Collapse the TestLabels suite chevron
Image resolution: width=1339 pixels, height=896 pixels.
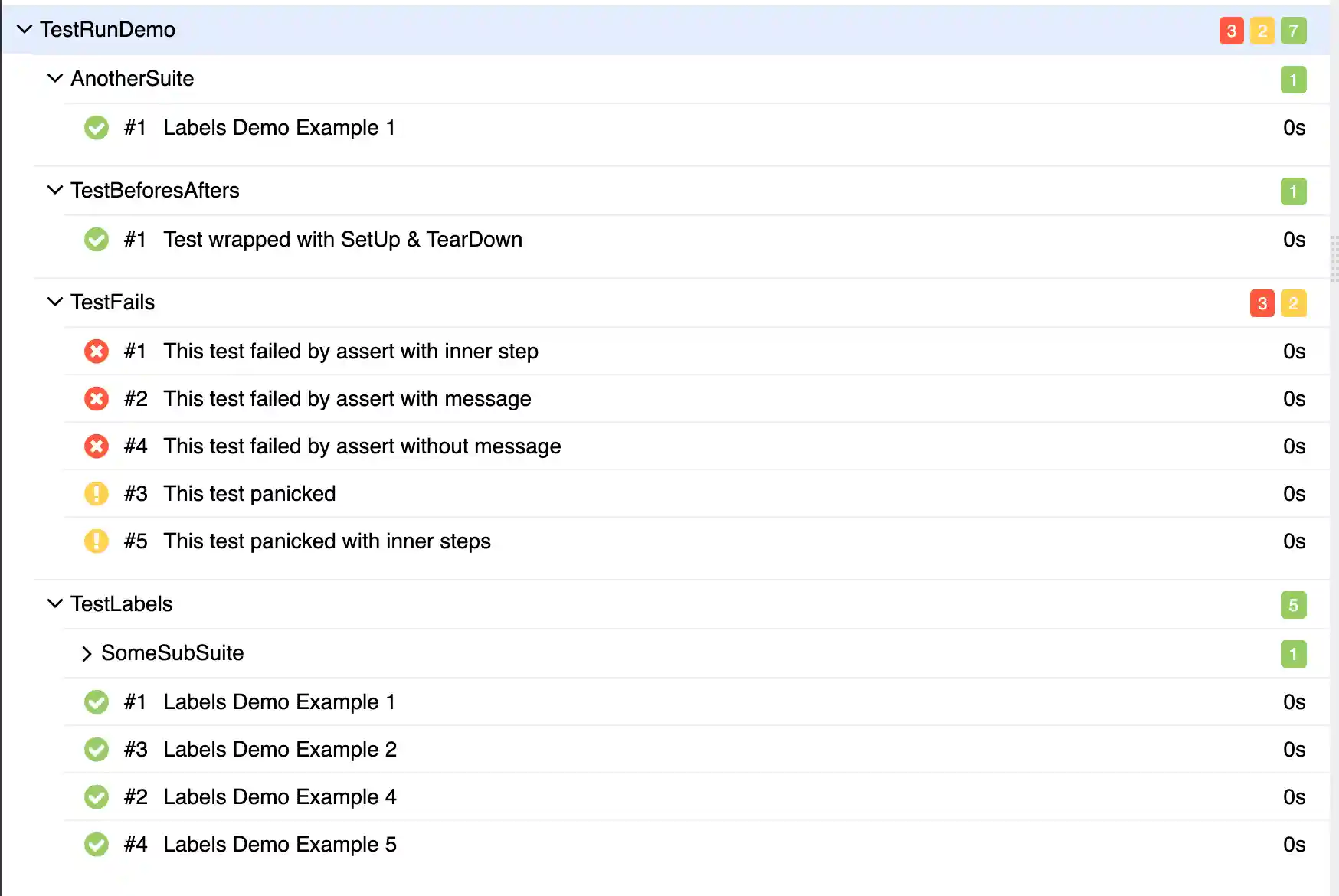[55, 603]
